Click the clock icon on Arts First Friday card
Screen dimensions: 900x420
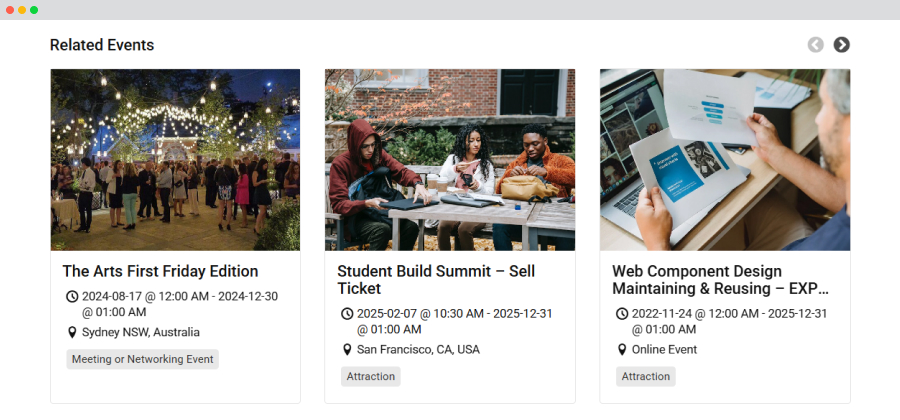[x=72, y=297]
